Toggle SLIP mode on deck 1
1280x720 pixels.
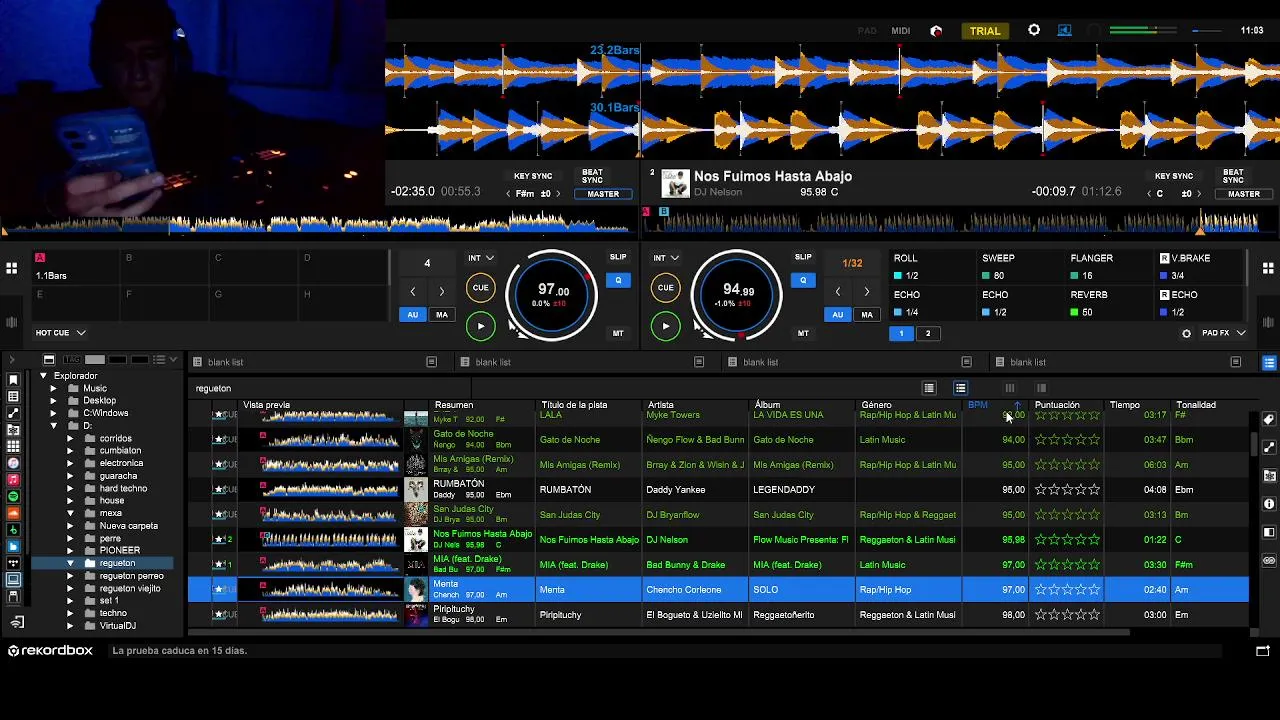click(x=618, y=257)
